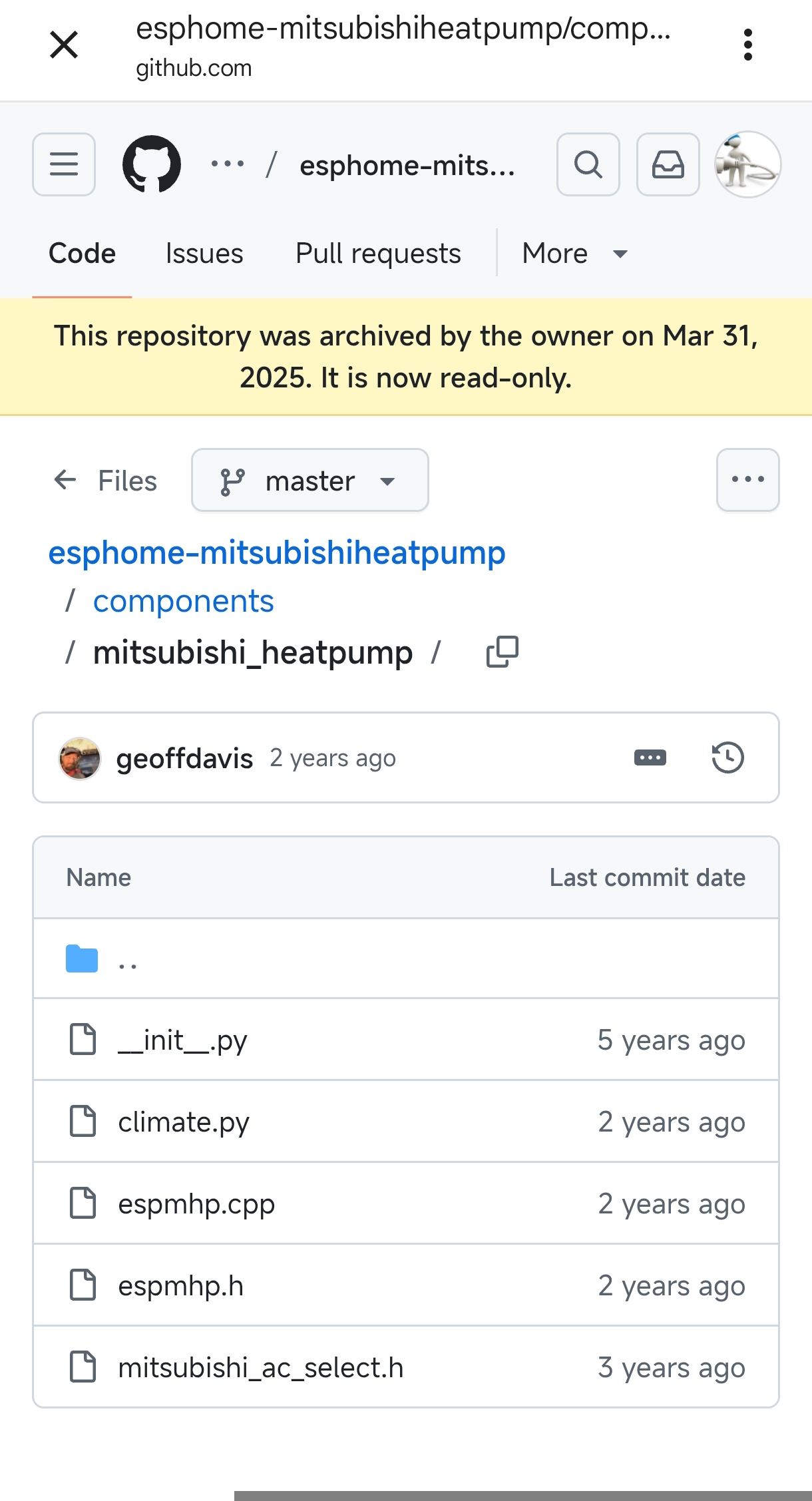Viewport: 812px width, 1501px height.
Task: Open the components breadcrumb link
Action: point(183,601)
